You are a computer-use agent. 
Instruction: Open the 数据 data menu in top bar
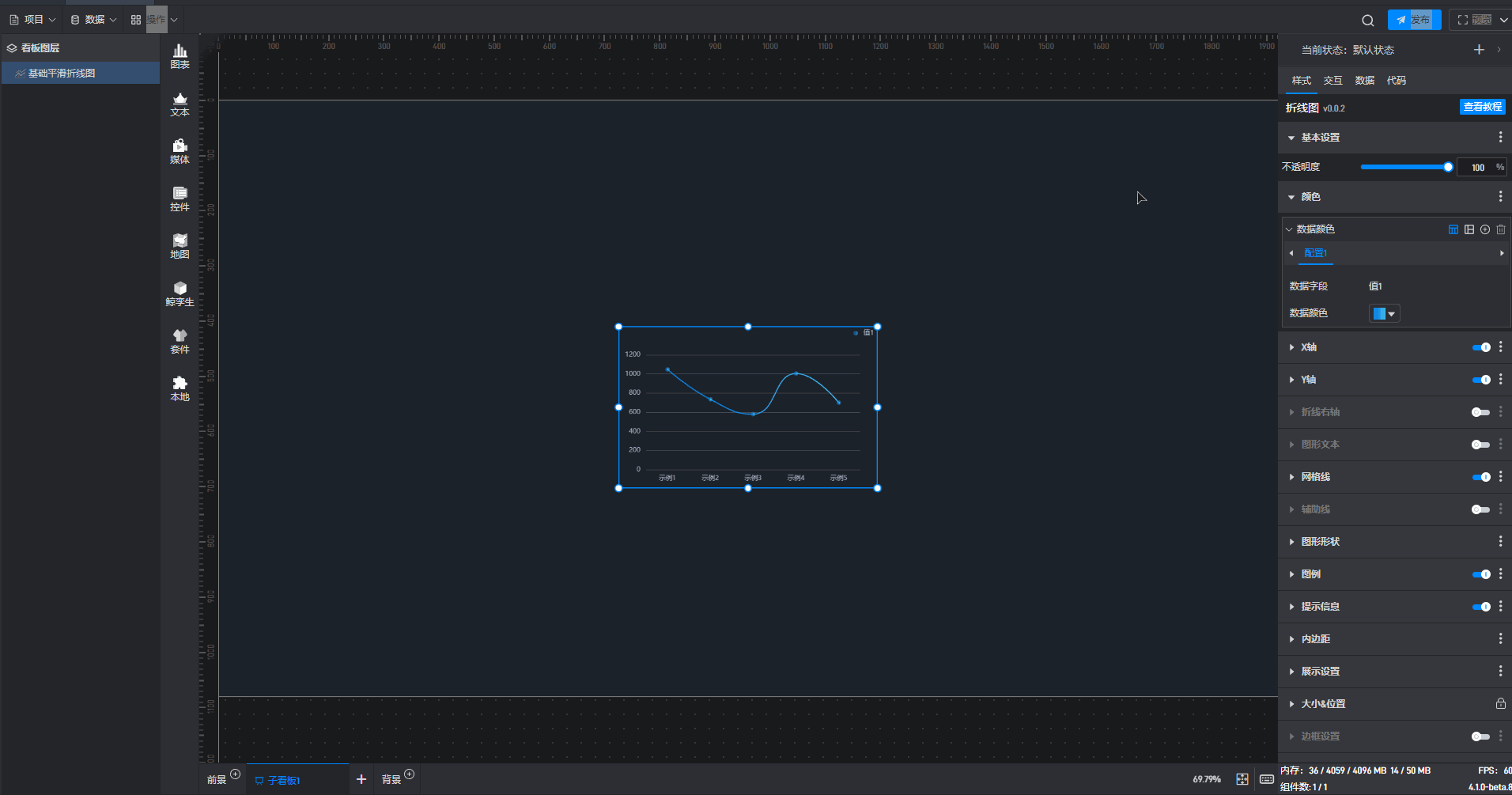[93, 20]
